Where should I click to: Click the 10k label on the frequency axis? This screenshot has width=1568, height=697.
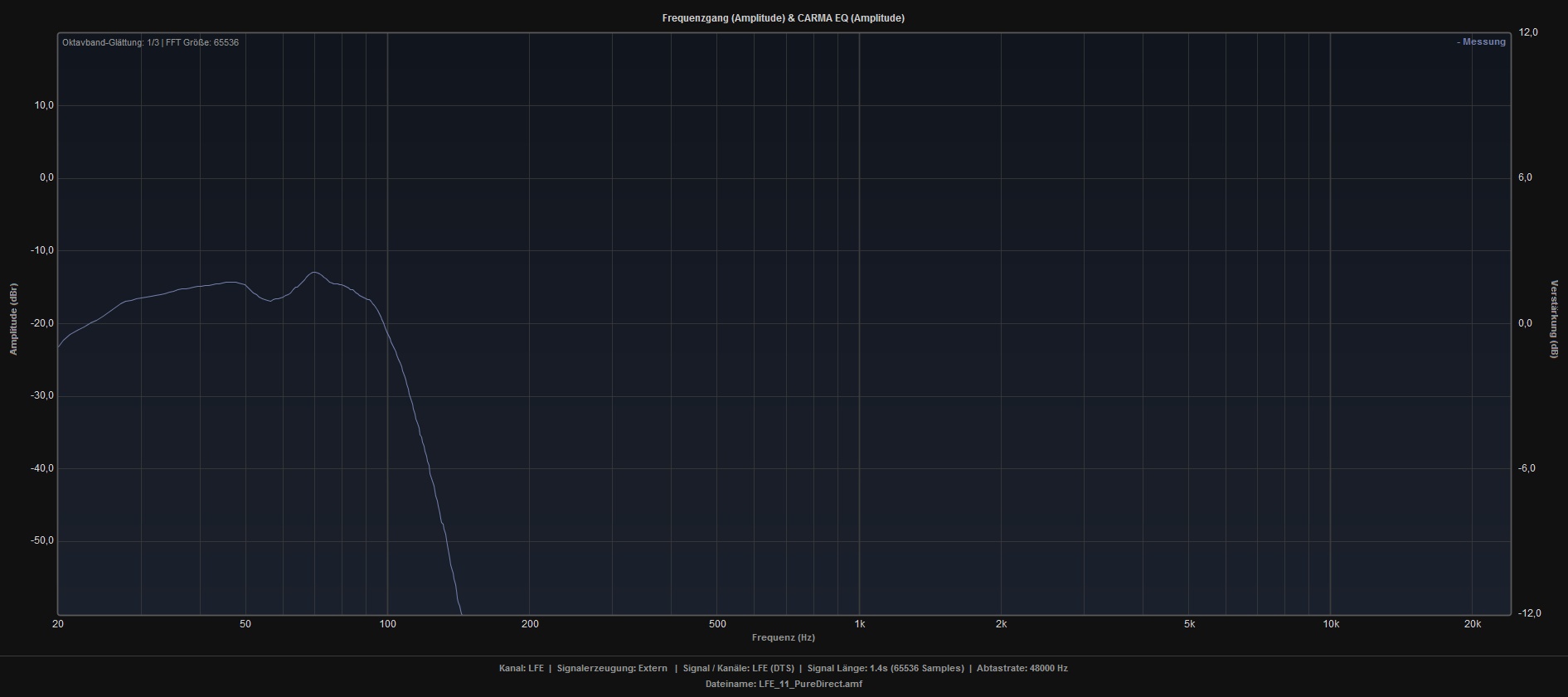pyautogui.click(x=1331, y=624)
